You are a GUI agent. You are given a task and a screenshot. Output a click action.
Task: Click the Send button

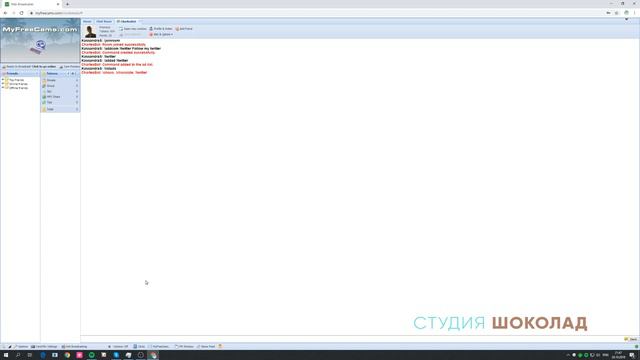coord(631,339)
